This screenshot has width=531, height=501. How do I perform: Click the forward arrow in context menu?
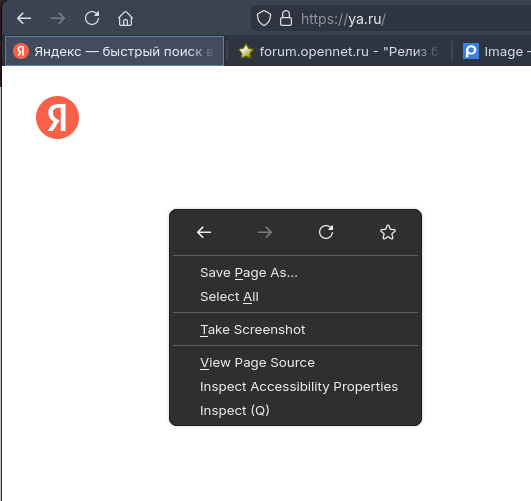pos(265,232)
